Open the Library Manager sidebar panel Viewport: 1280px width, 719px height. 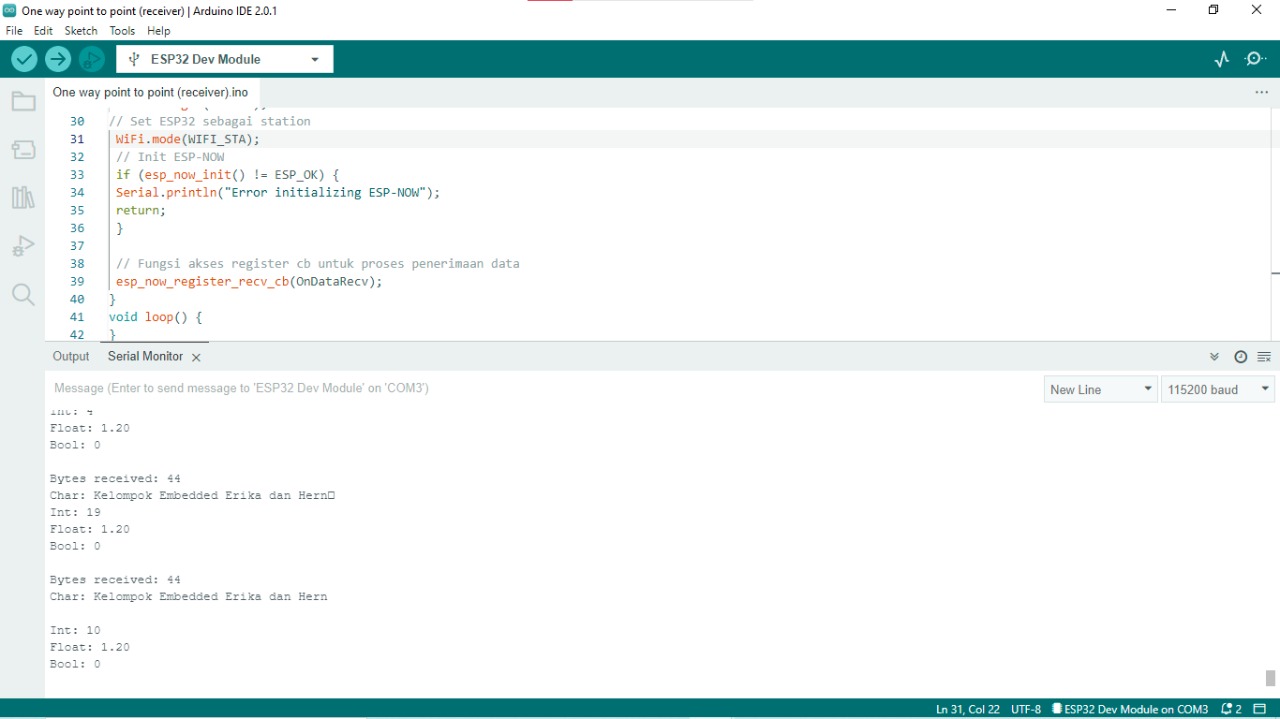pyautogui.click(x=23, y=197)
